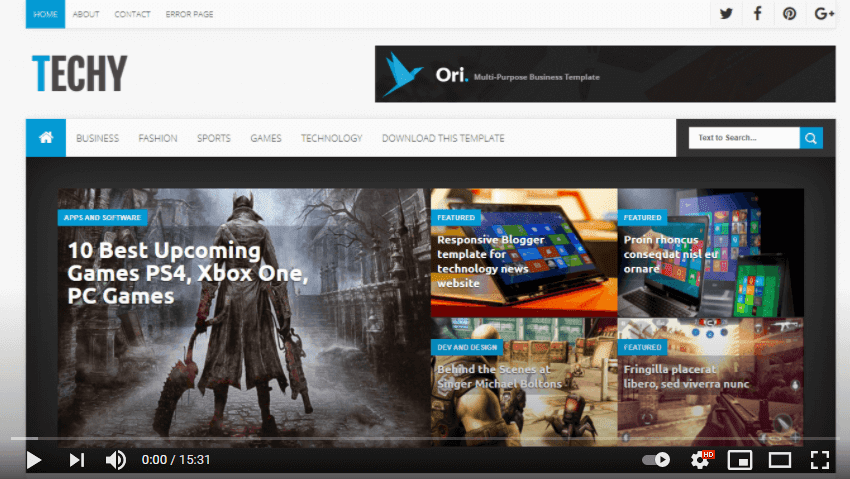Screen dimensions: 850x479
Task: Click the APPS AND SOFTWARE label
Action: tap(102, 217)
